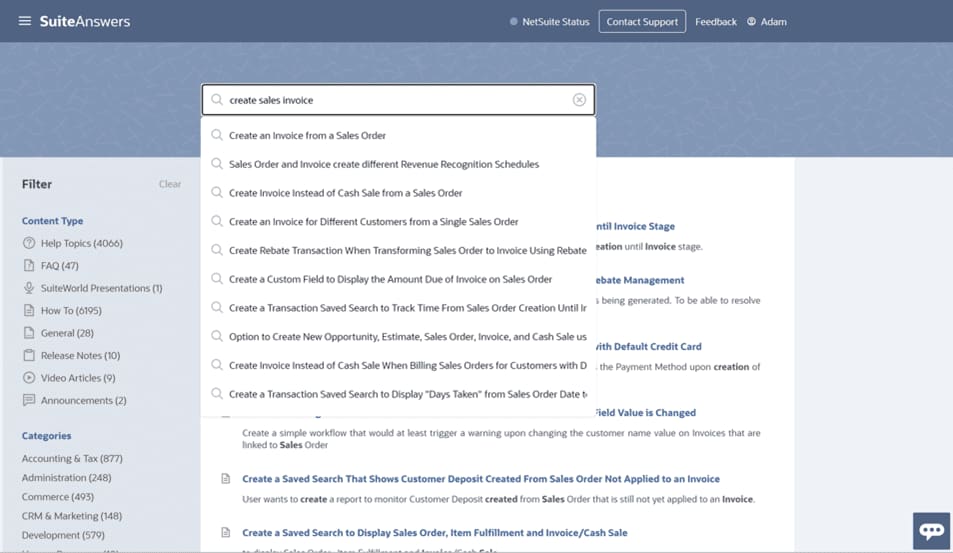Click the Video Articles play icon

pyautogui.click(x=29, y=378)
